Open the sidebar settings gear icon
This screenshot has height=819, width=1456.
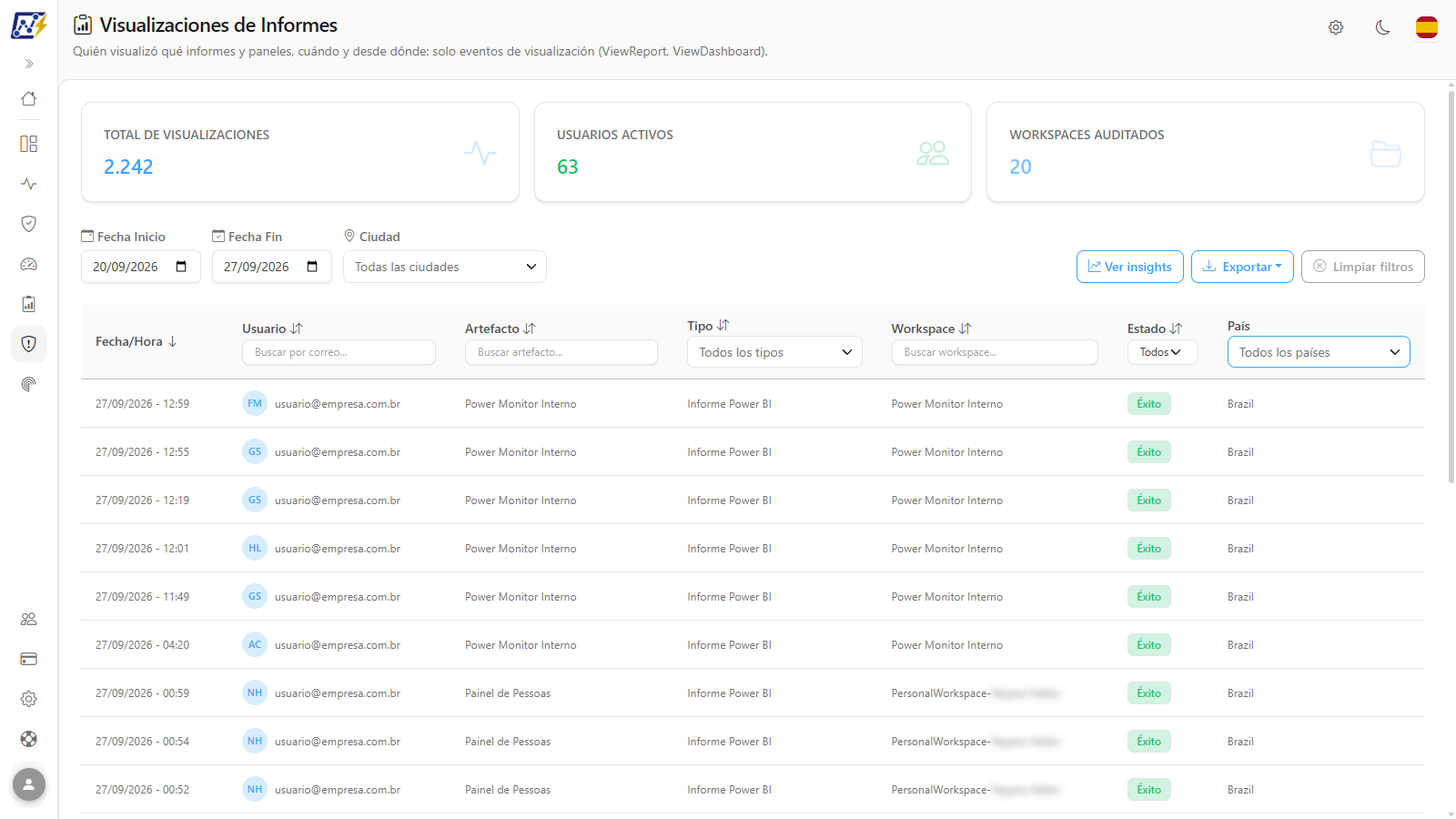pyautogui.click(x=29, y=699)
